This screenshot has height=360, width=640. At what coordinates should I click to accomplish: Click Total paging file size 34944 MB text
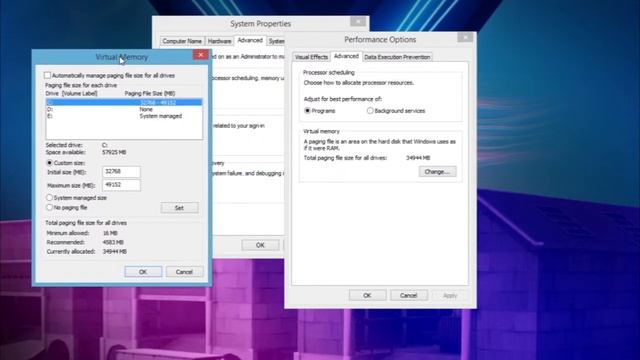(x=418, y=158)
